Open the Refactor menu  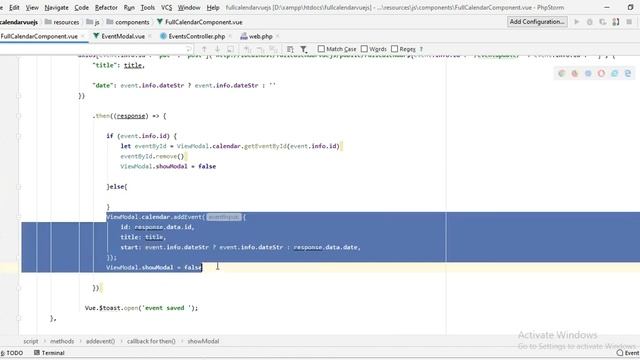106,7
